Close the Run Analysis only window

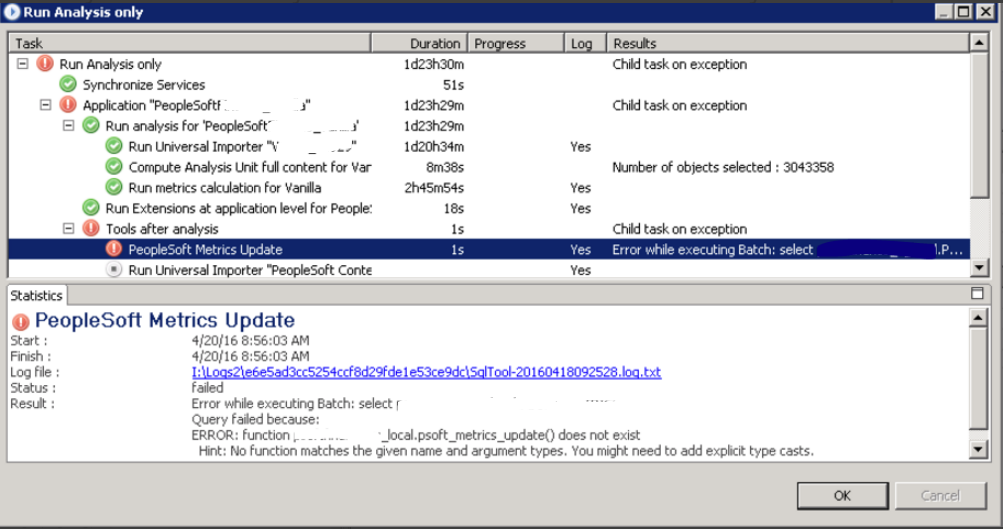[987, 12]
